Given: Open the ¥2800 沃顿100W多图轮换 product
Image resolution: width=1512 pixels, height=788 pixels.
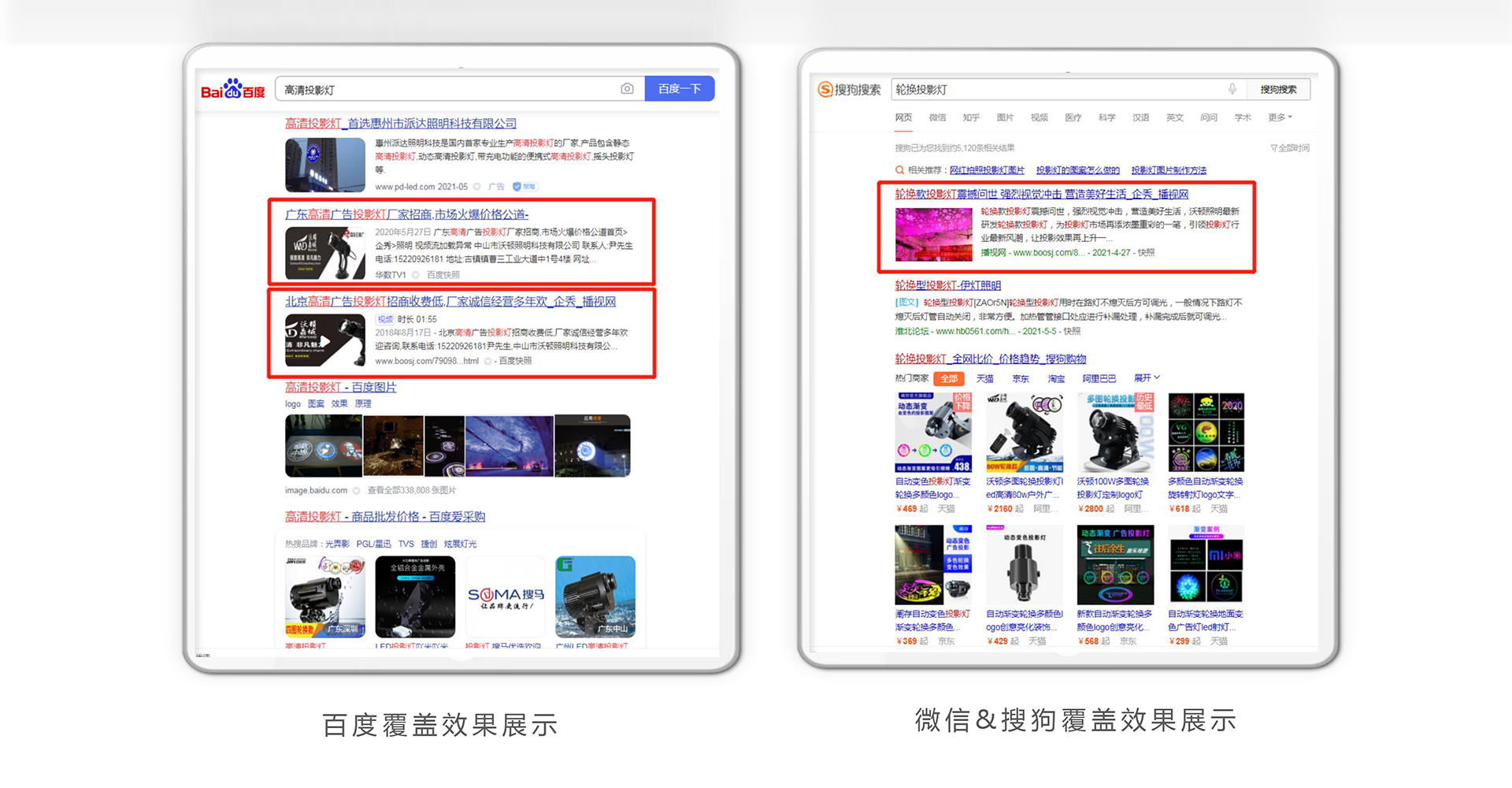Looking at the screenshot, I should pos(1115,453).
